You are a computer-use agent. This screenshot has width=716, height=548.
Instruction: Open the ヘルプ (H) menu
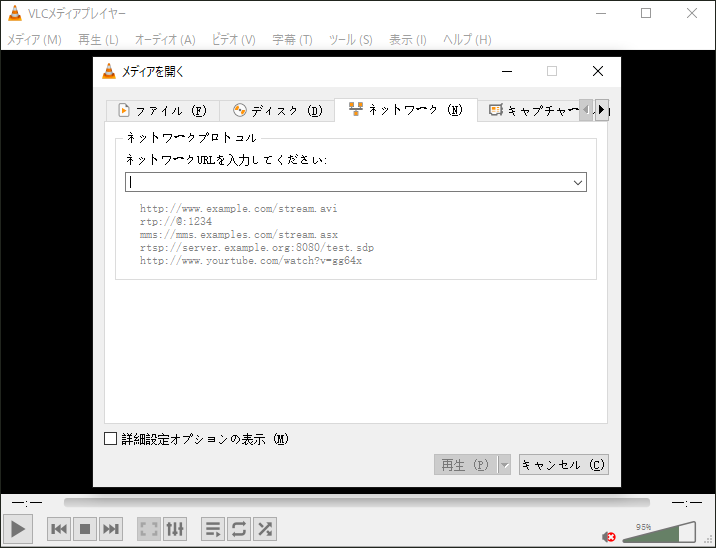[467, 40]
